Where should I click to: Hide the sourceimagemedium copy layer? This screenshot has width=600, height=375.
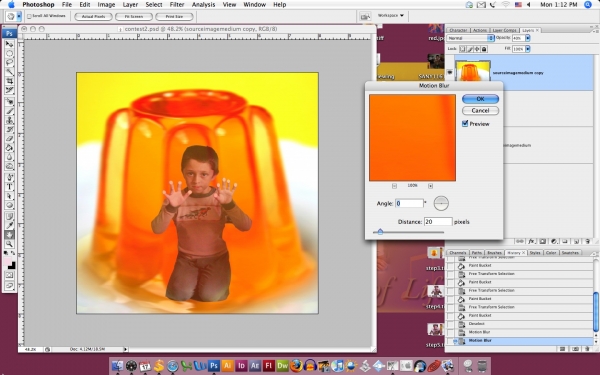[x=450, y=72]
